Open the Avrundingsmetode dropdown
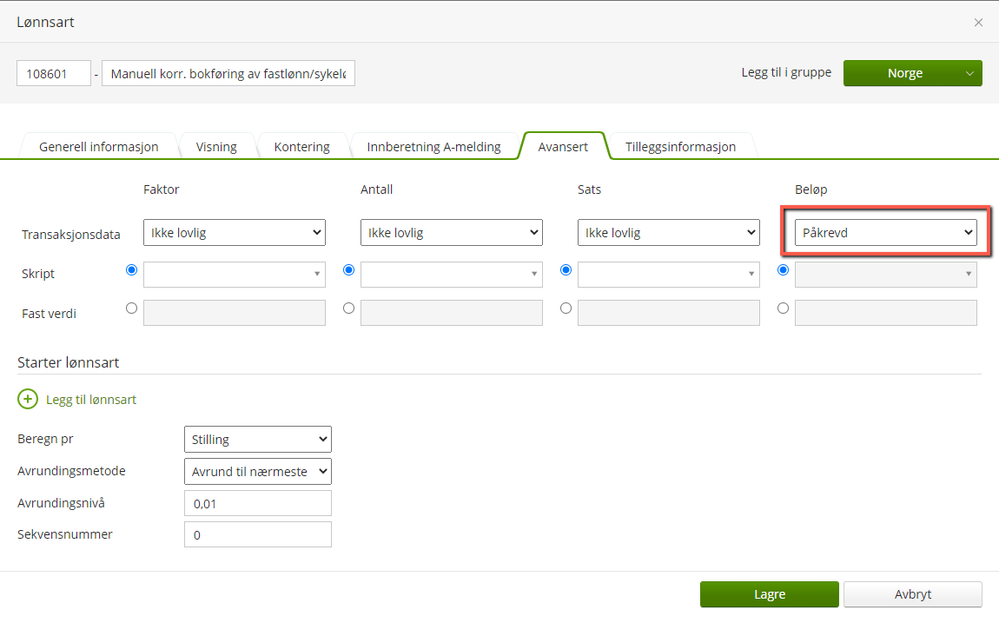The image size is (999, 617). [257, 471]
